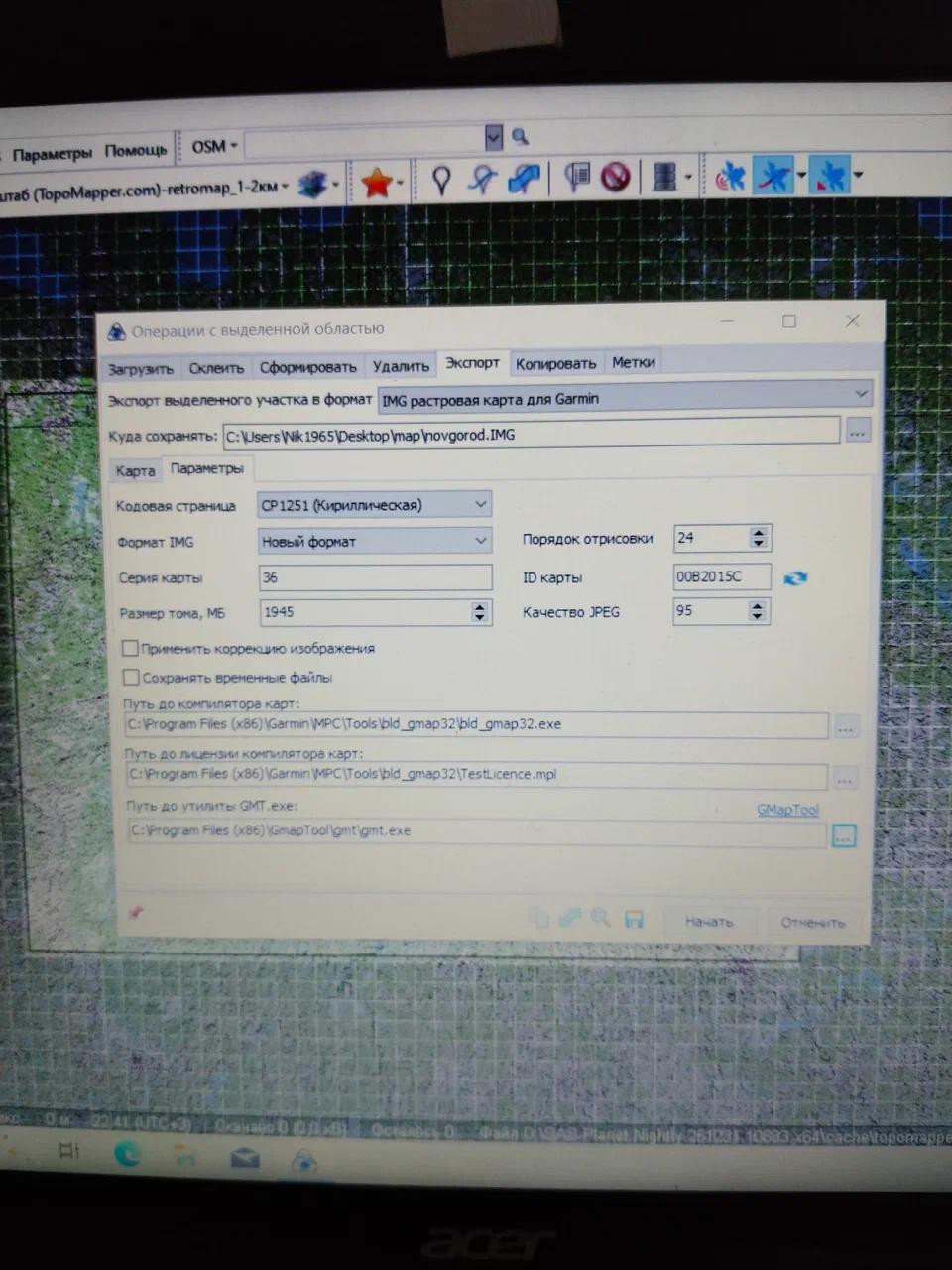Click the red star favorites icon

pos(376,182)
